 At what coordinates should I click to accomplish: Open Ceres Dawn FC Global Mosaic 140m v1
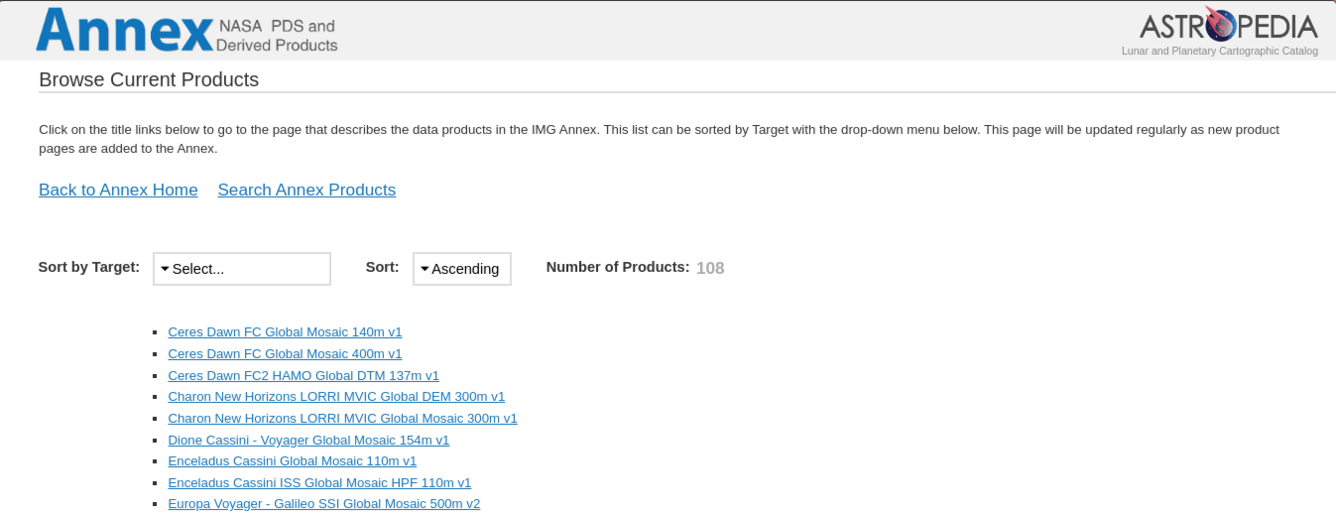(285, 332)
